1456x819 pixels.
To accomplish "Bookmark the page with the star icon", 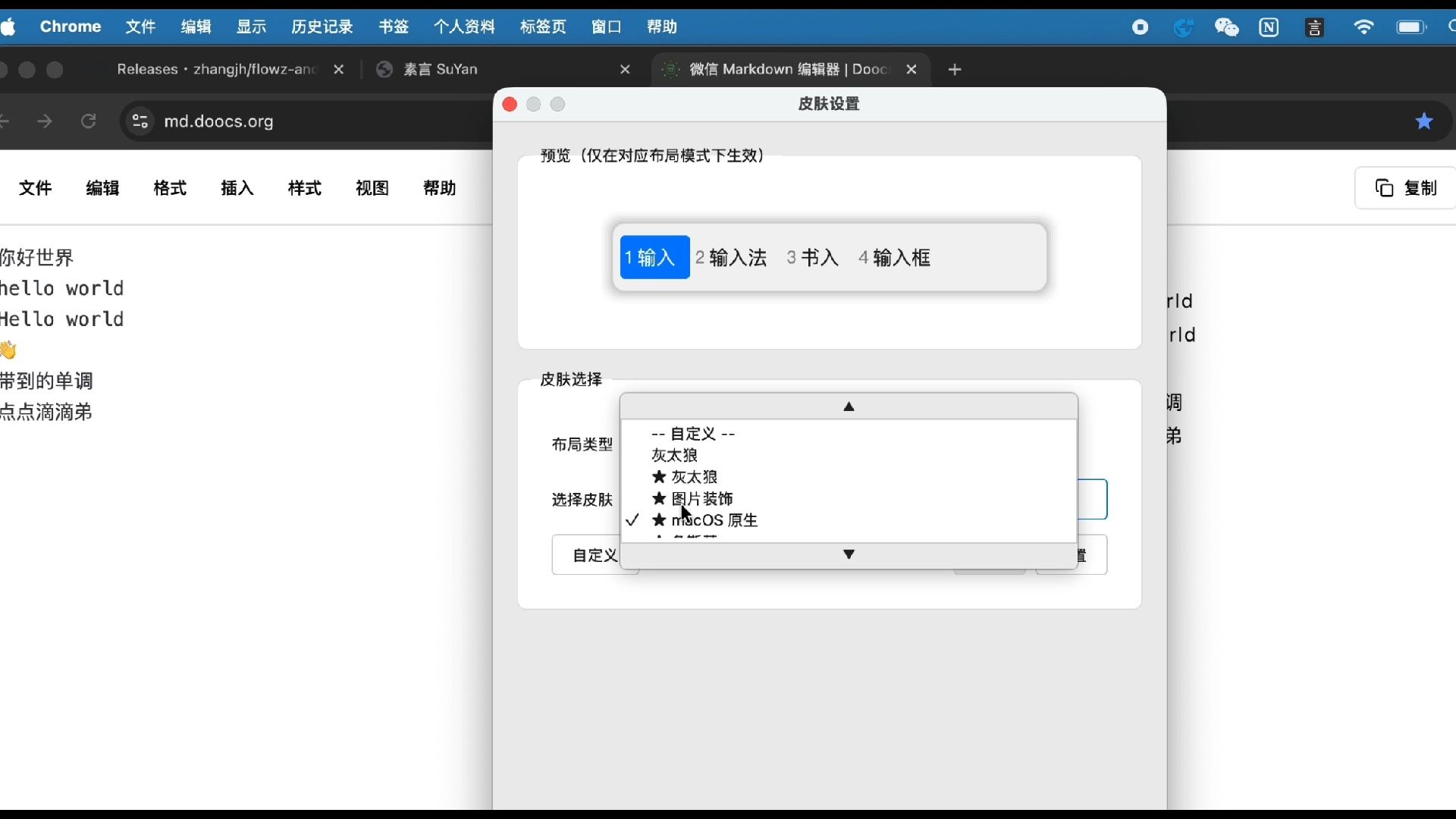I will pyautogui.click(x=1424, y=121).
